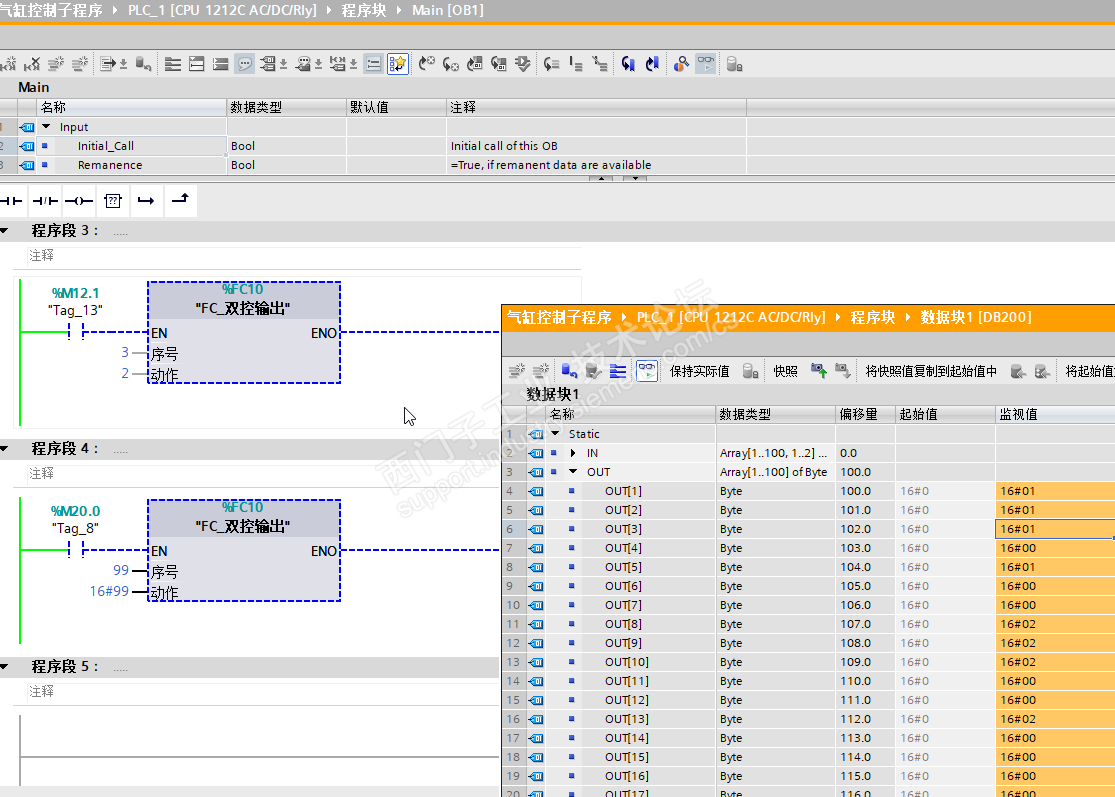Toggle monitor all in DB200 toolbar
The width and height of the screenshot is (1115, 797).
click(x=647, y=371)
